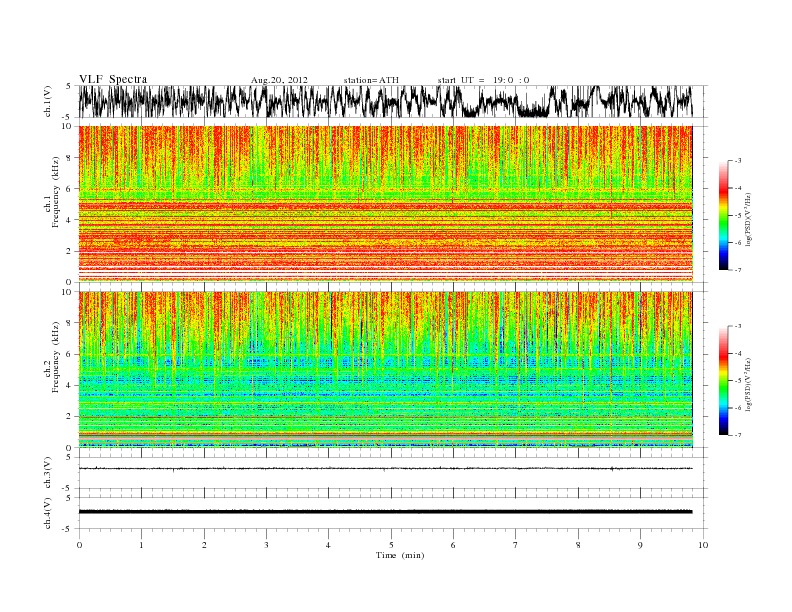This screenshot has width=792, height=612.
Task: Click the 'ch.4(V)' axis label
Action: coord(48,513)
